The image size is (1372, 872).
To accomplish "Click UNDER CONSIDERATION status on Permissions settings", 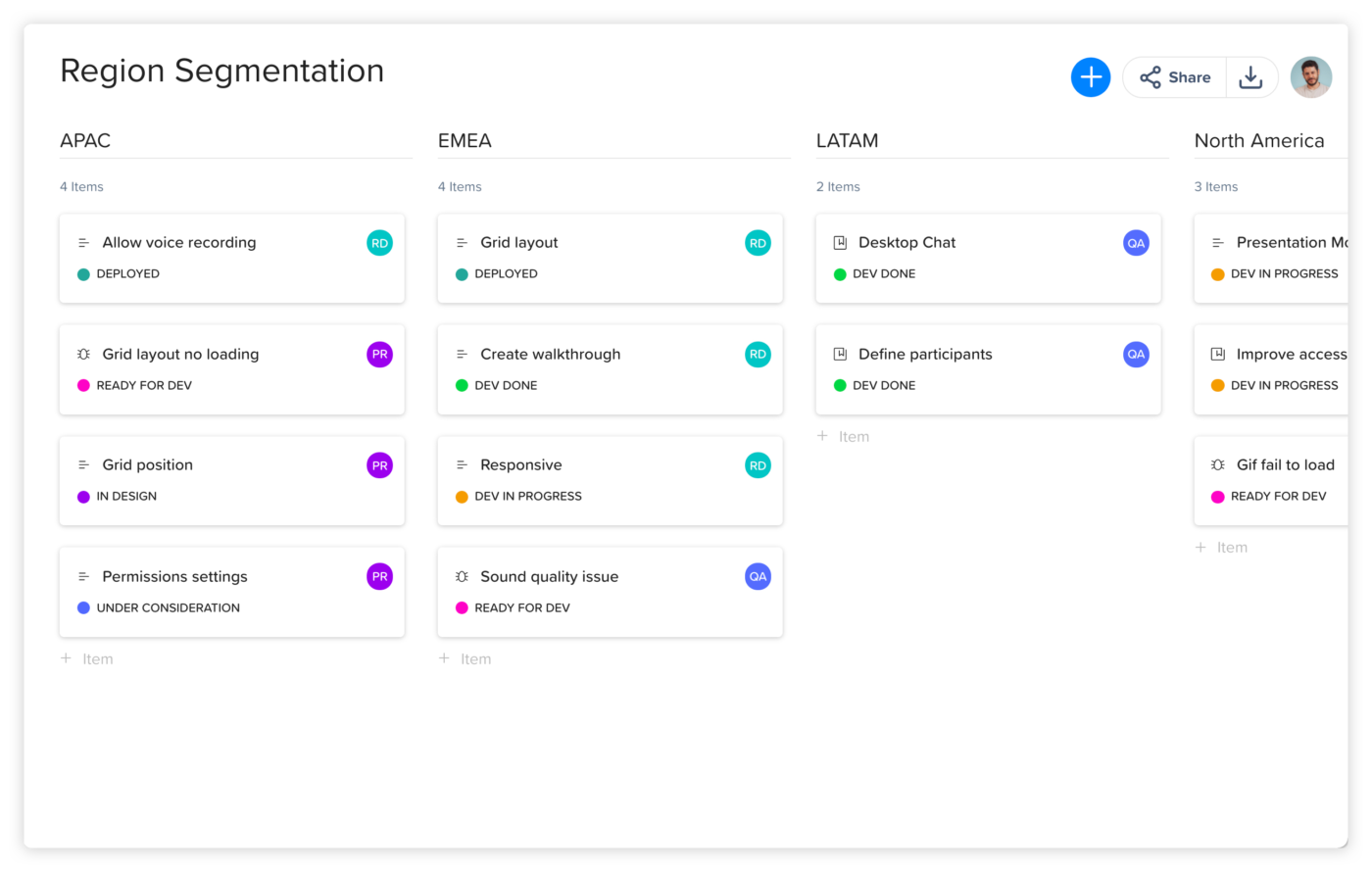I will click(168, 608).
